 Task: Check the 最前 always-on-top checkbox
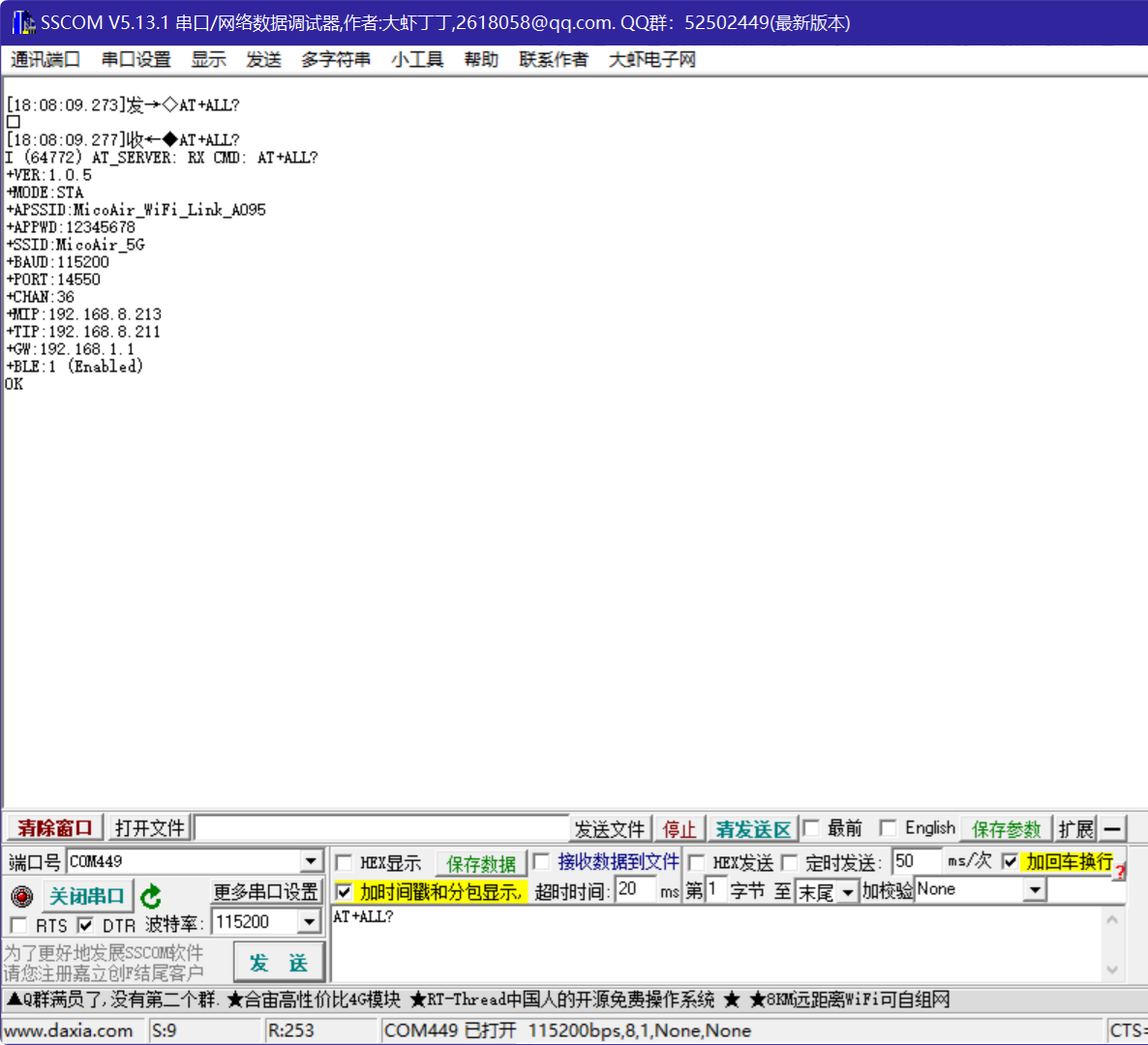pos(810,827)
